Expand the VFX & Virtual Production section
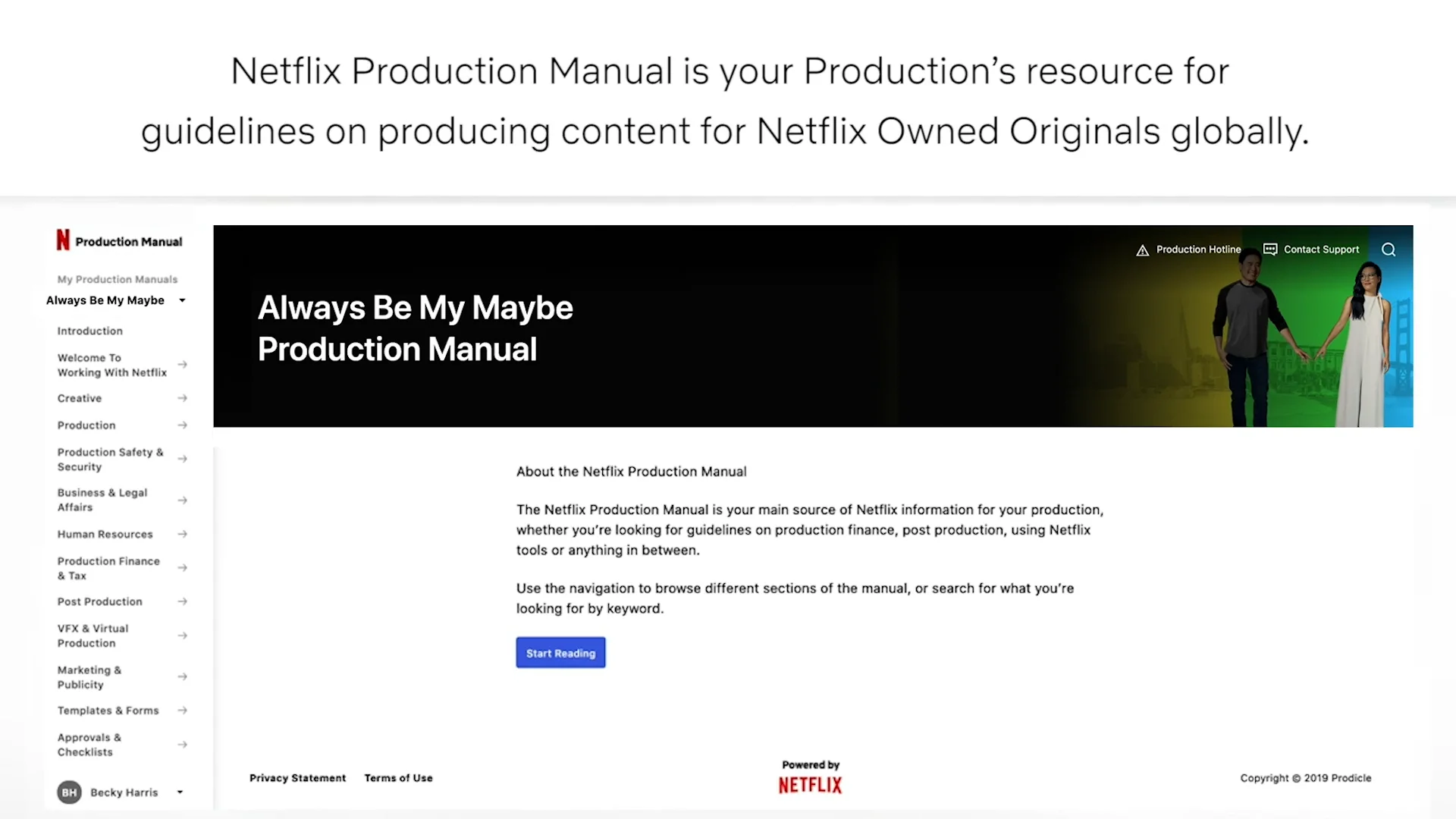 (182, 635)
